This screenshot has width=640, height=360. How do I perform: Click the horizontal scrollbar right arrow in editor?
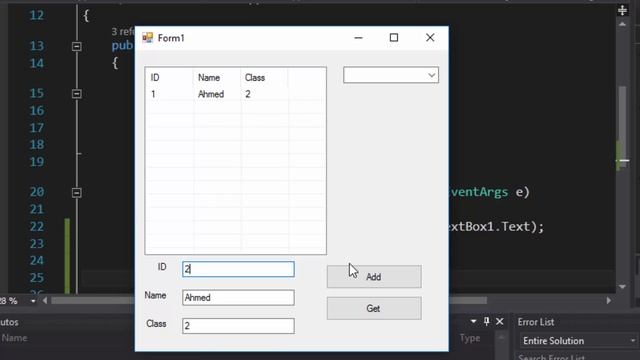[x=609, y=301]
